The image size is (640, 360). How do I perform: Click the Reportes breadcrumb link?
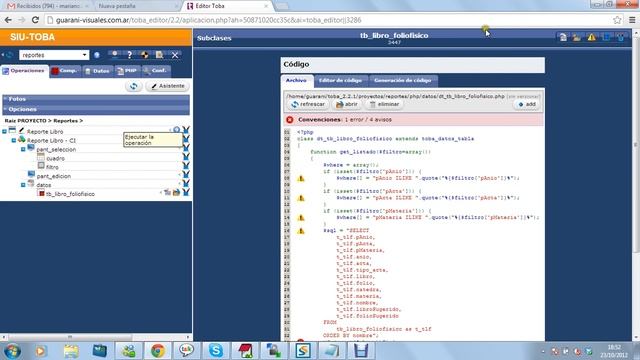(x=65, y=121)
